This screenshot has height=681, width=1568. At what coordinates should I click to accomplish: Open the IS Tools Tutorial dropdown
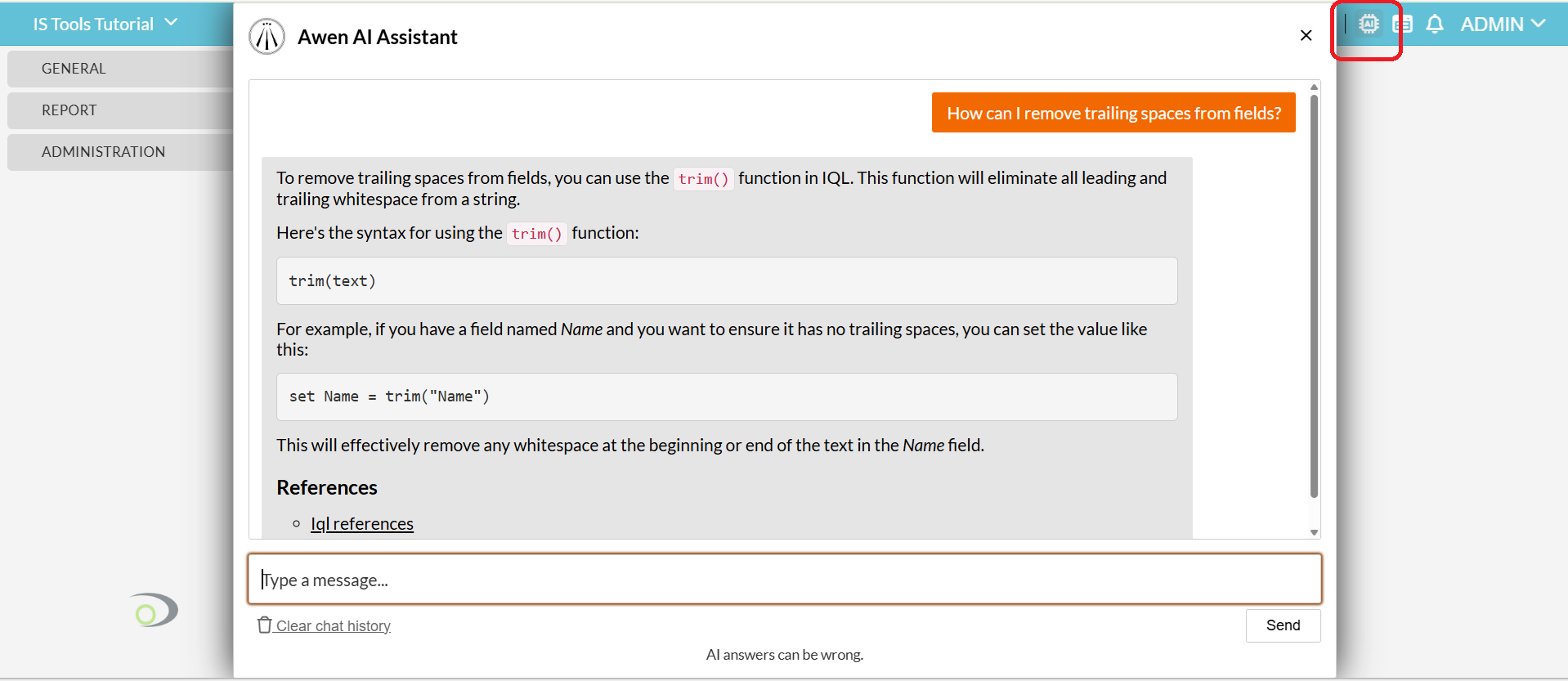click(x=105, y=24)
